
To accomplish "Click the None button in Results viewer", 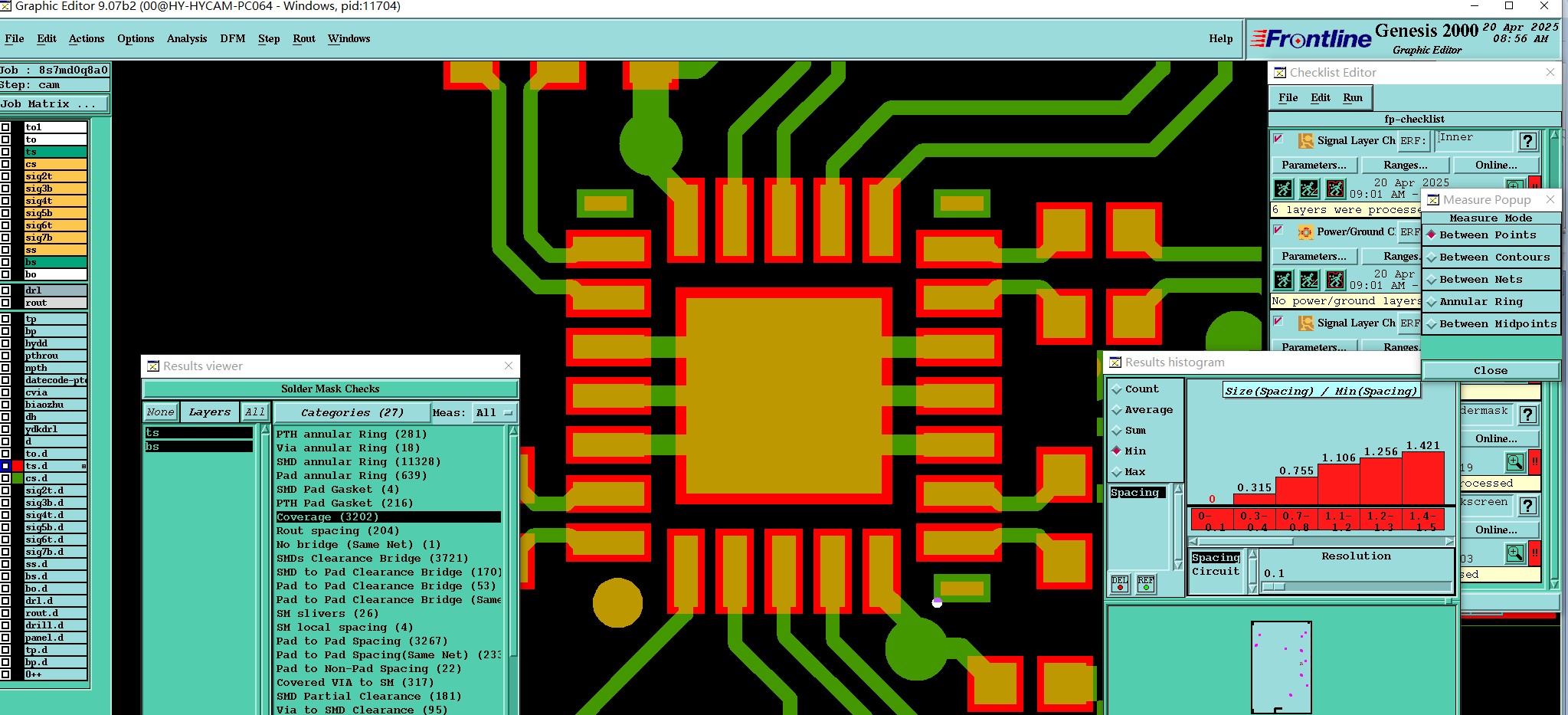I will pyautogui.click(x=161, y=412).
